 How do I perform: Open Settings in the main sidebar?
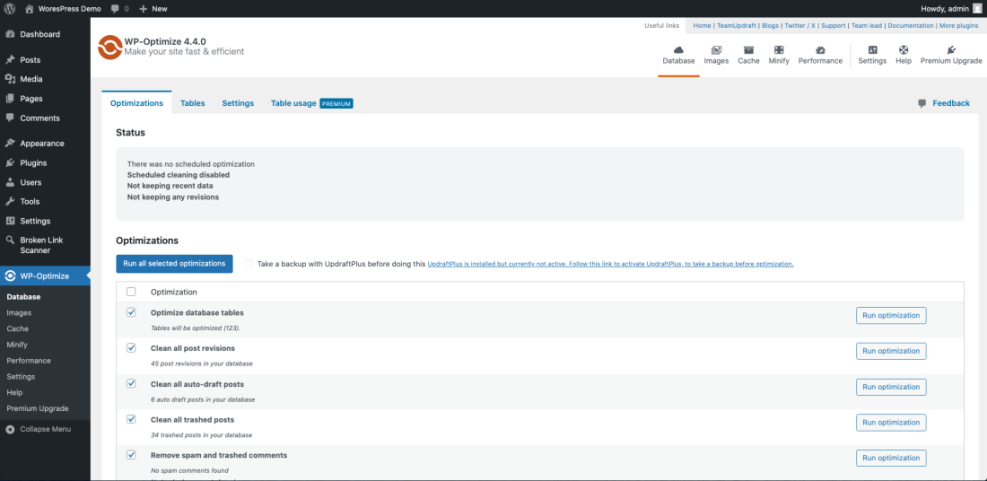35,221
